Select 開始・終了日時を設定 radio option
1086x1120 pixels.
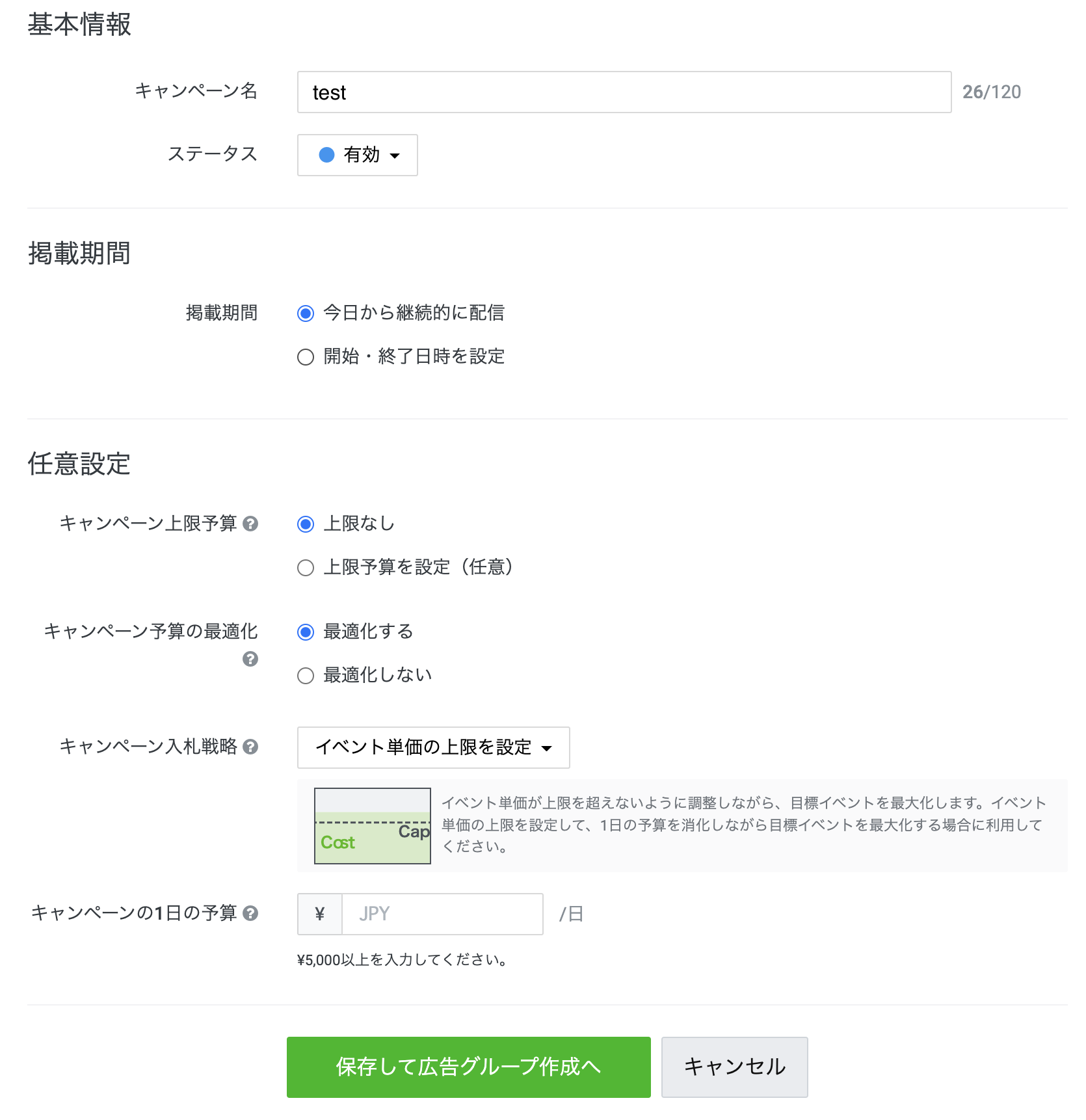306,357
